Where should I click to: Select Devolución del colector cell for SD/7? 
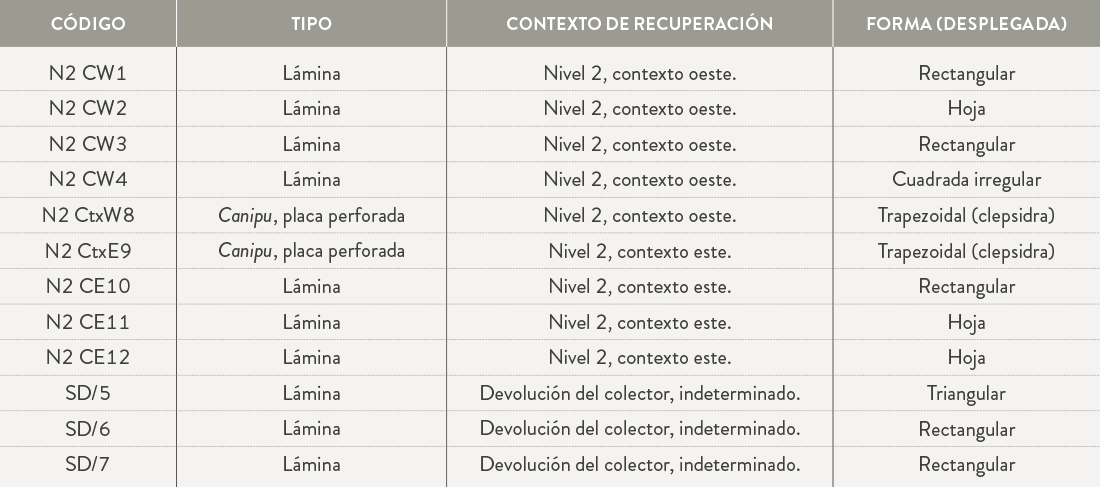pyautogui.click(x=639, y=465)
